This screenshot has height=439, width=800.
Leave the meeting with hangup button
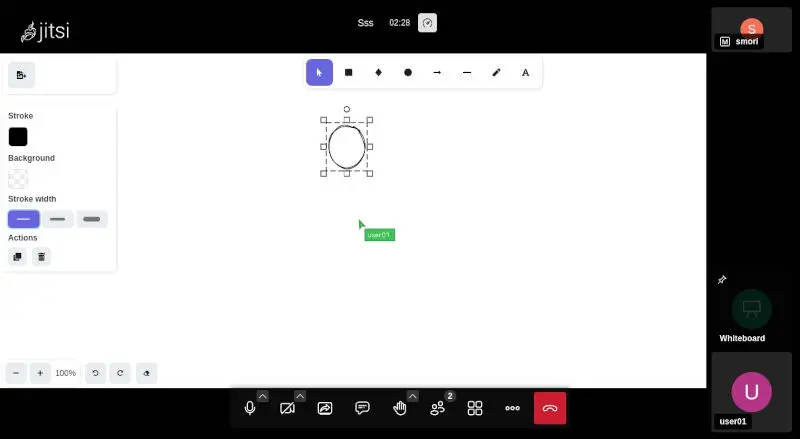pyautogui.click(x=550, y=408)
